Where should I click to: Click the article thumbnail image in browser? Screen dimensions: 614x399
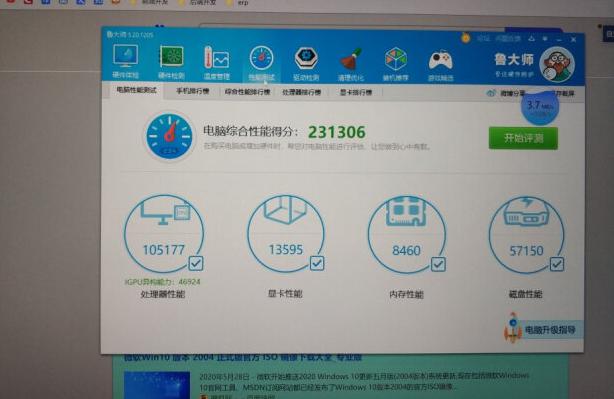click(157, 385)
